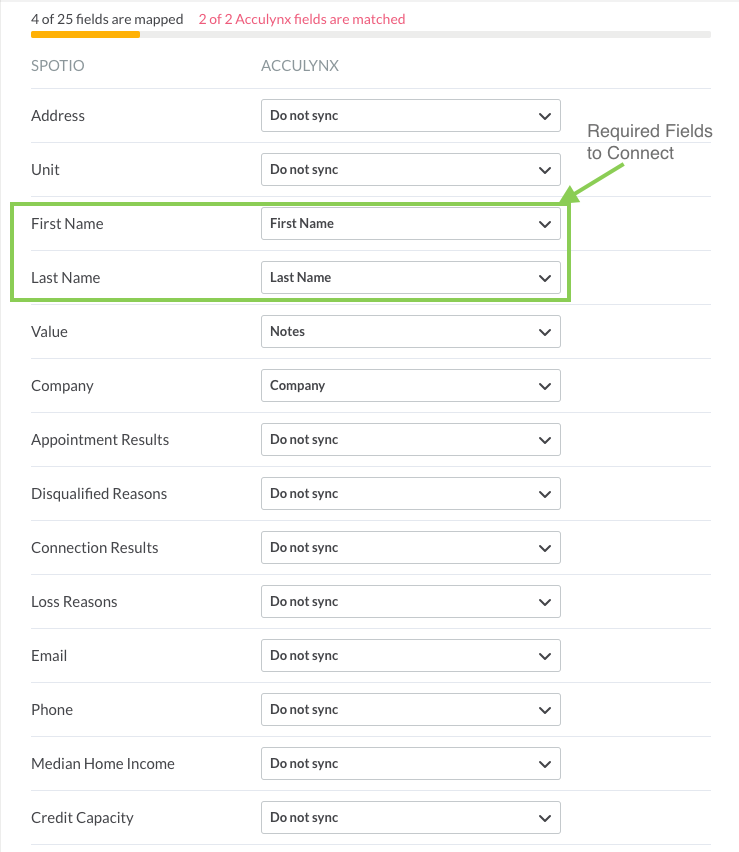Viewport: 739px width, 852px height.
Task: Expand the Credit Capacity dropdown
Action: (x=411, y=817)
